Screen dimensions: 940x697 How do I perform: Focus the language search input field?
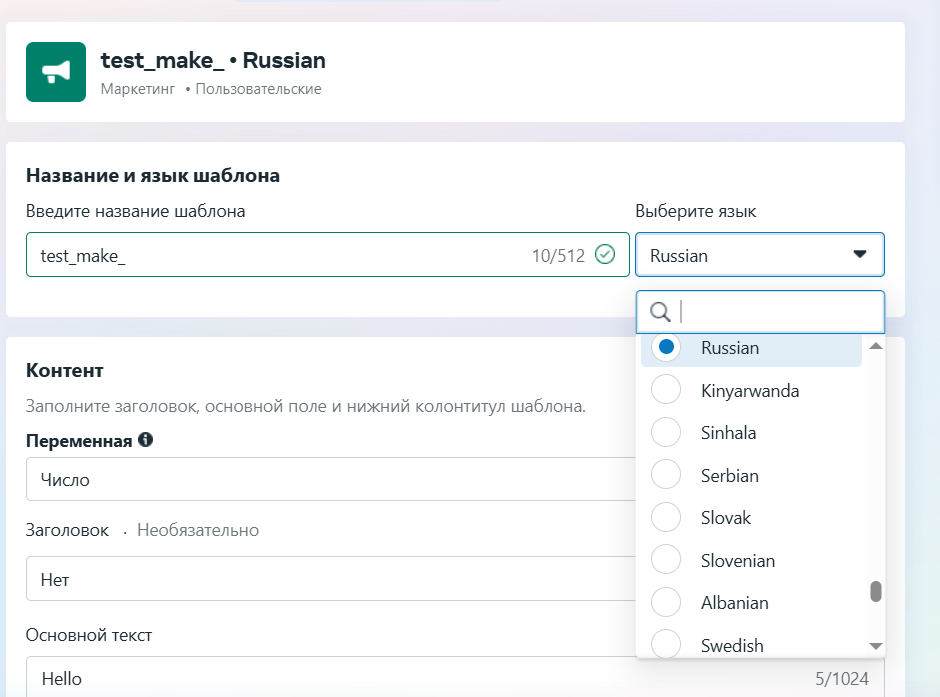760,312
